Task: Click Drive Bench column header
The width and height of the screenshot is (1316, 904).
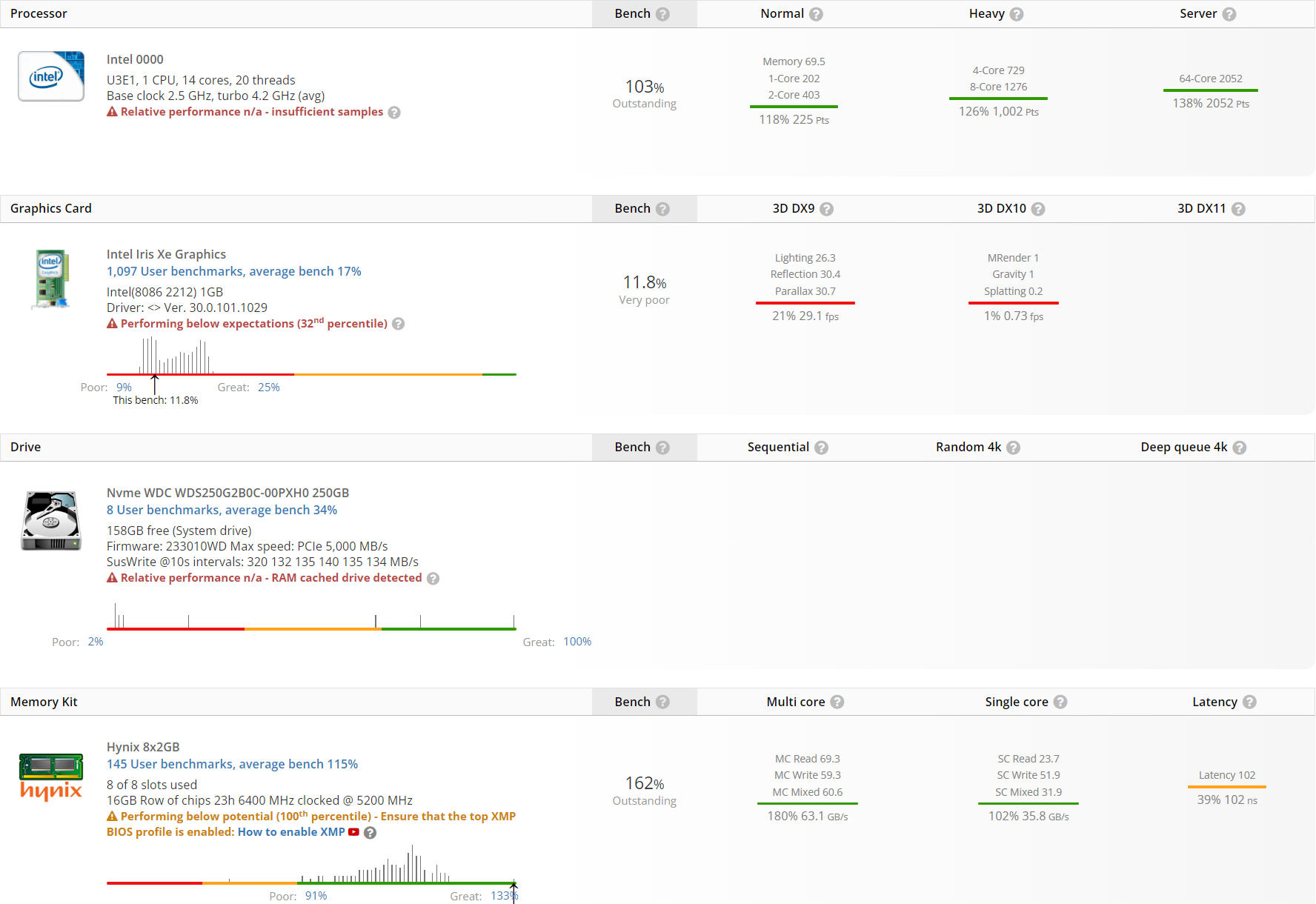Action: 644,448
